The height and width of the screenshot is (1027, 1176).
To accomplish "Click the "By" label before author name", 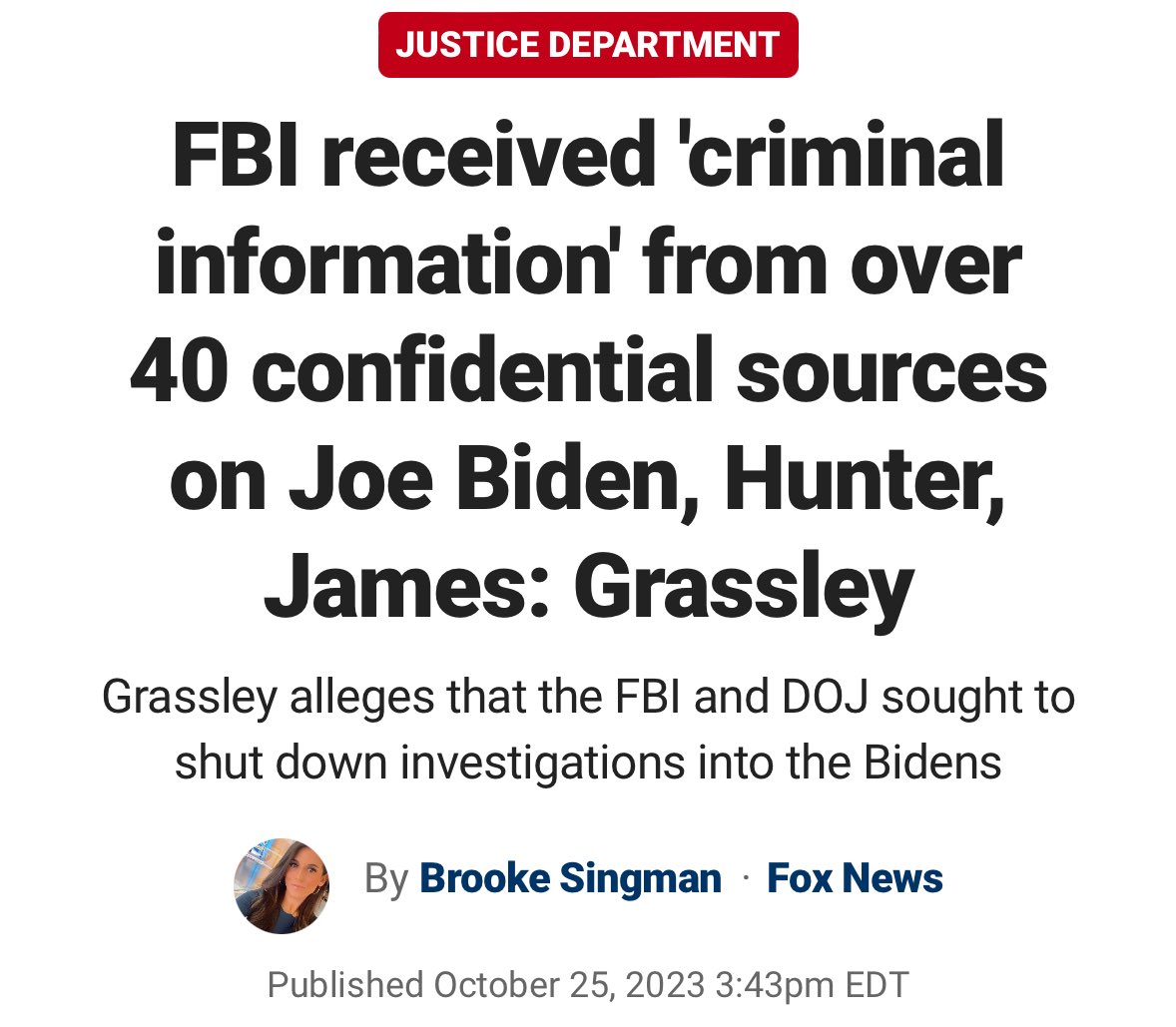I will coord(387,878).
